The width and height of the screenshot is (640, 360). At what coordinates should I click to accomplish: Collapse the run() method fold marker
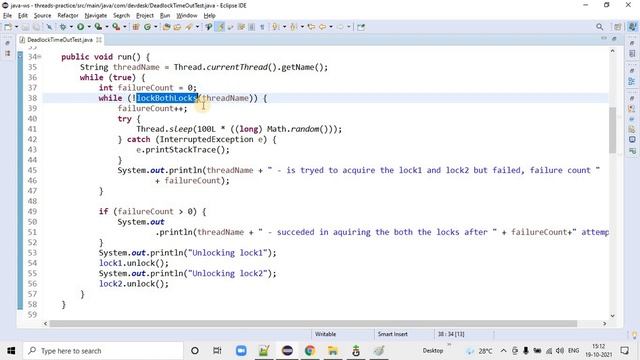coord(40,57)
